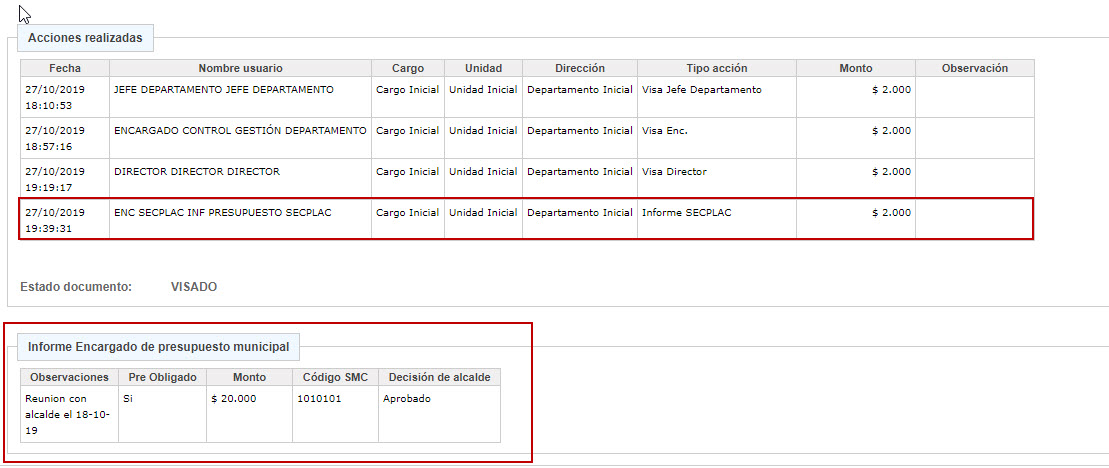Click the Tipo acción column header

pos(716,68)
